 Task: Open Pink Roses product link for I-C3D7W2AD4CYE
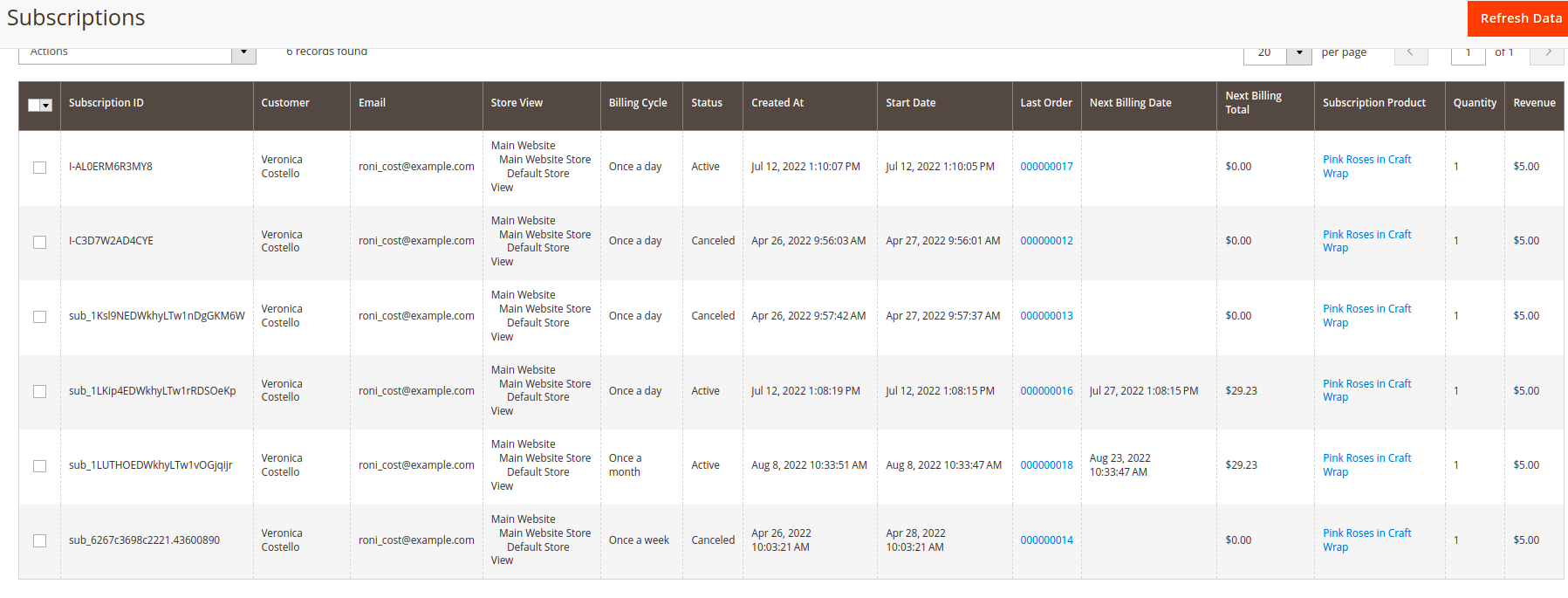(x=1366, y=241)
